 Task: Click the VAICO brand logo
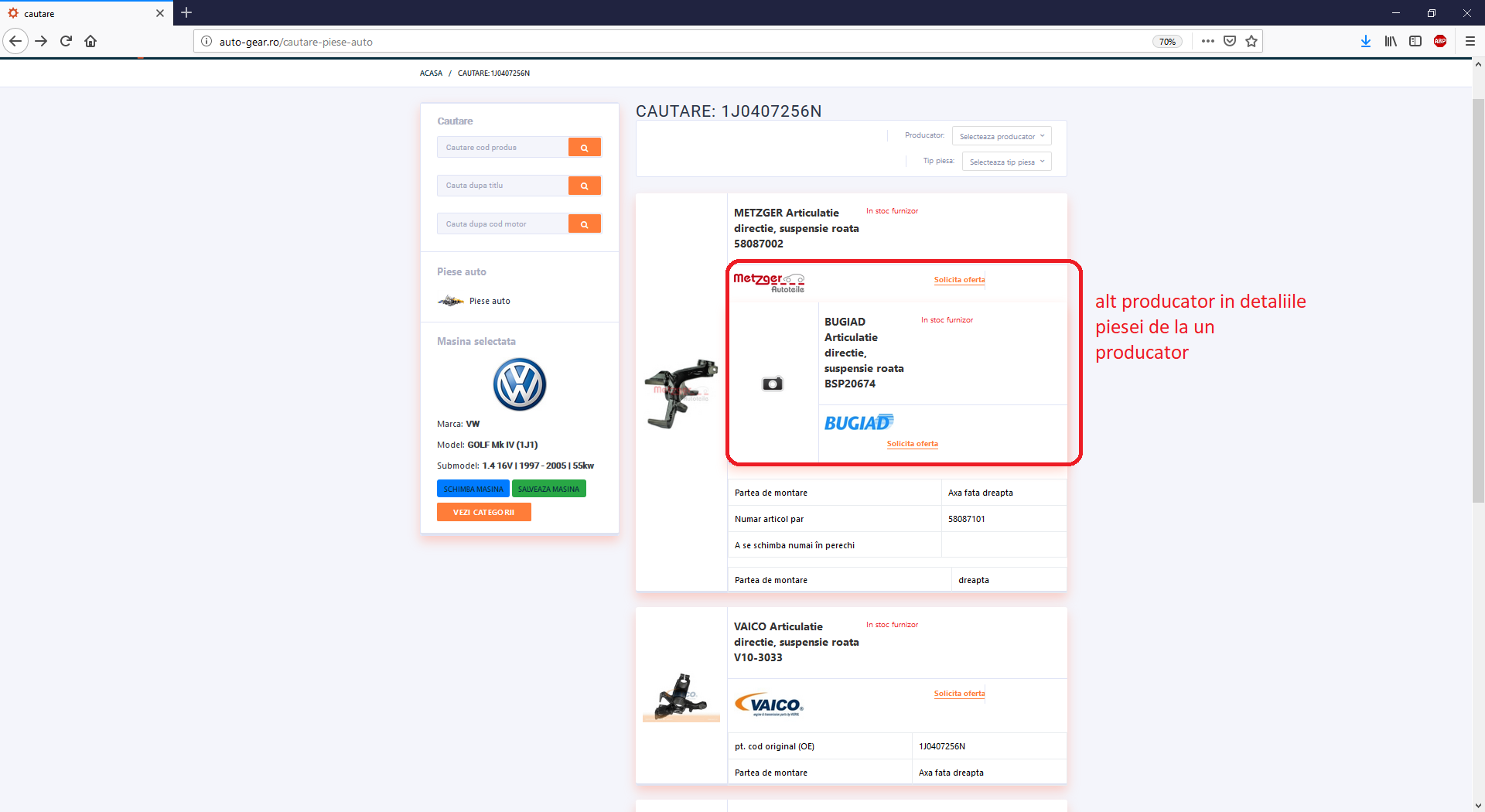tap(769, 705)
